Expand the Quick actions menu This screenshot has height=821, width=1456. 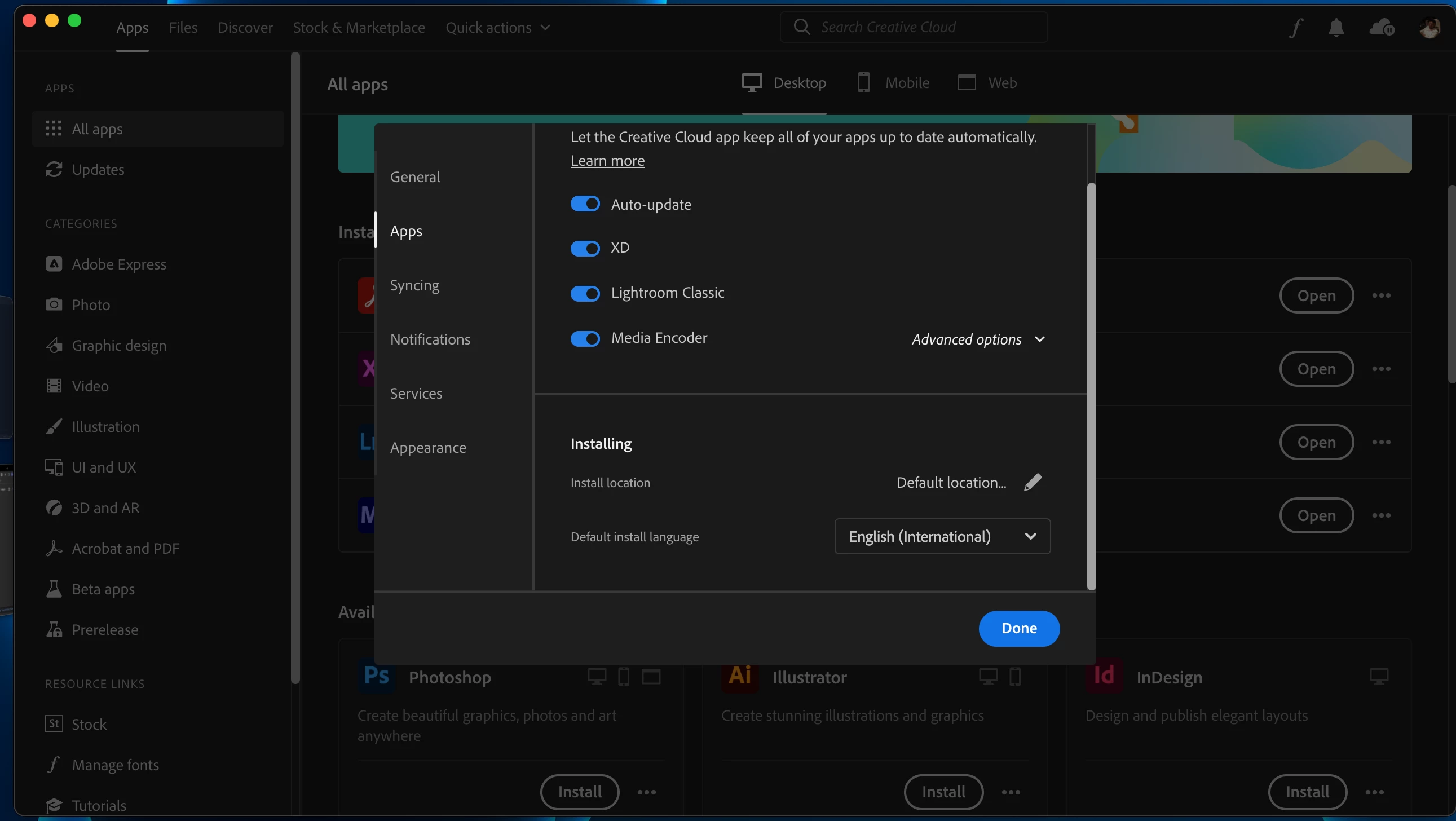[497, 27]
